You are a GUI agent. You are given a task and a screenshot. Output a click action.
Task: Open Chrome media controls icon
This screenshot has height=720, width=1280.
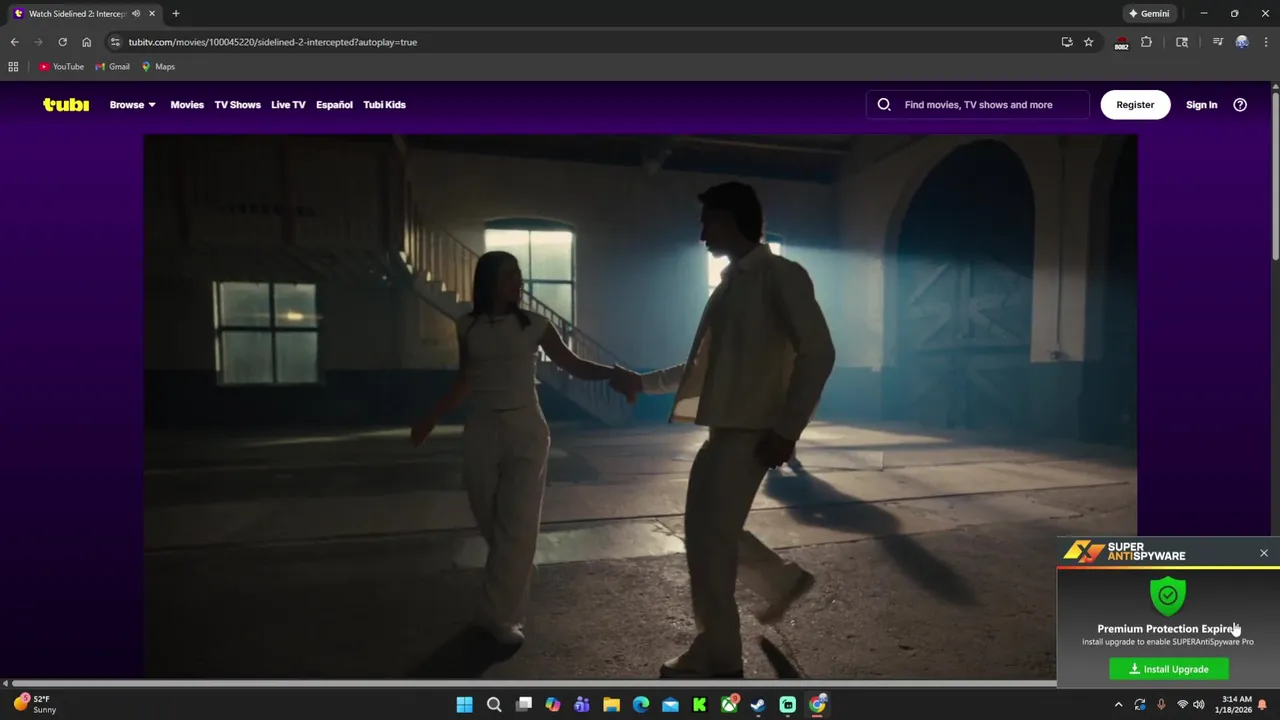point(1217,42)
